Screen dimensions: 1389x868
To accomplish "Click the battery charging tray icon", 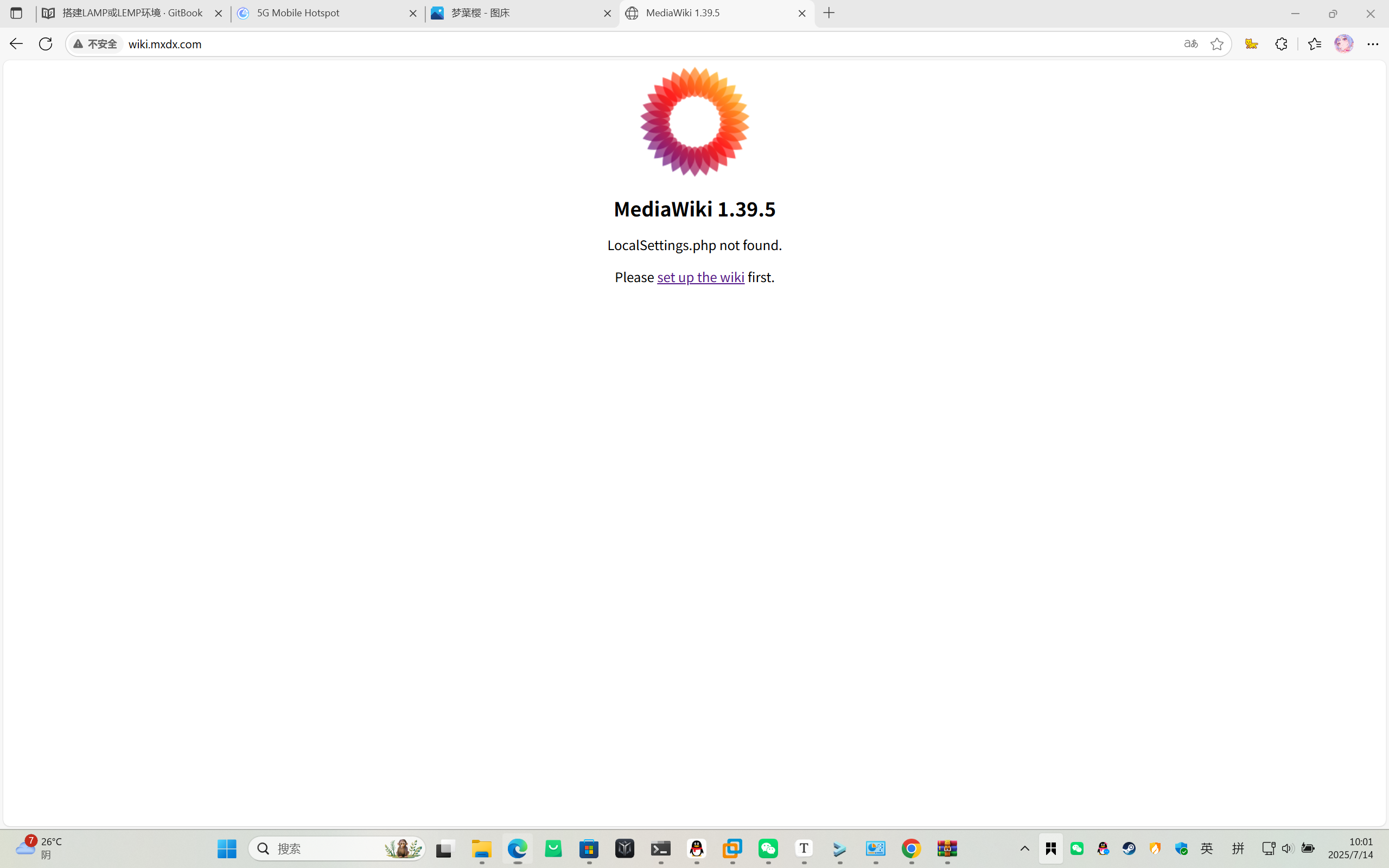I will pyautogui.click(x=1308, y=848).
